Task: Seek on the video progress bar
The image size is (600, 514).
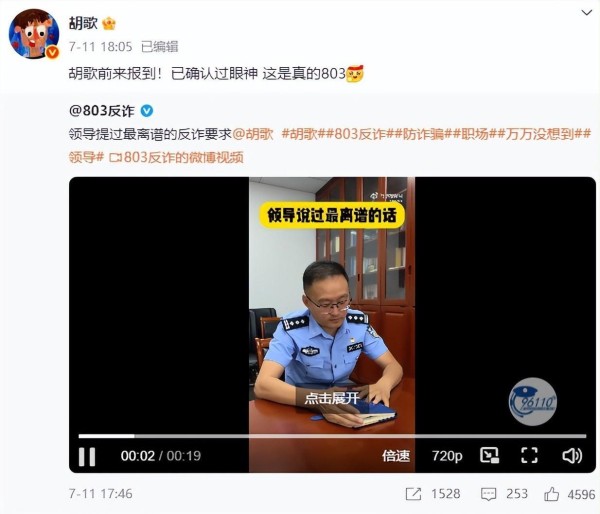Action: coord(332,436)
